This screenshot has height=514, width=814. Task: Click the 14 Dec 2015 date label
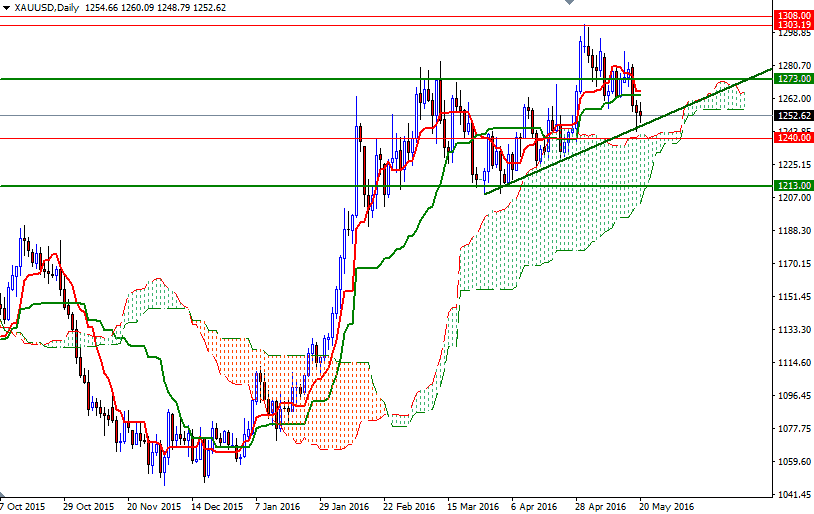[217, 506]
